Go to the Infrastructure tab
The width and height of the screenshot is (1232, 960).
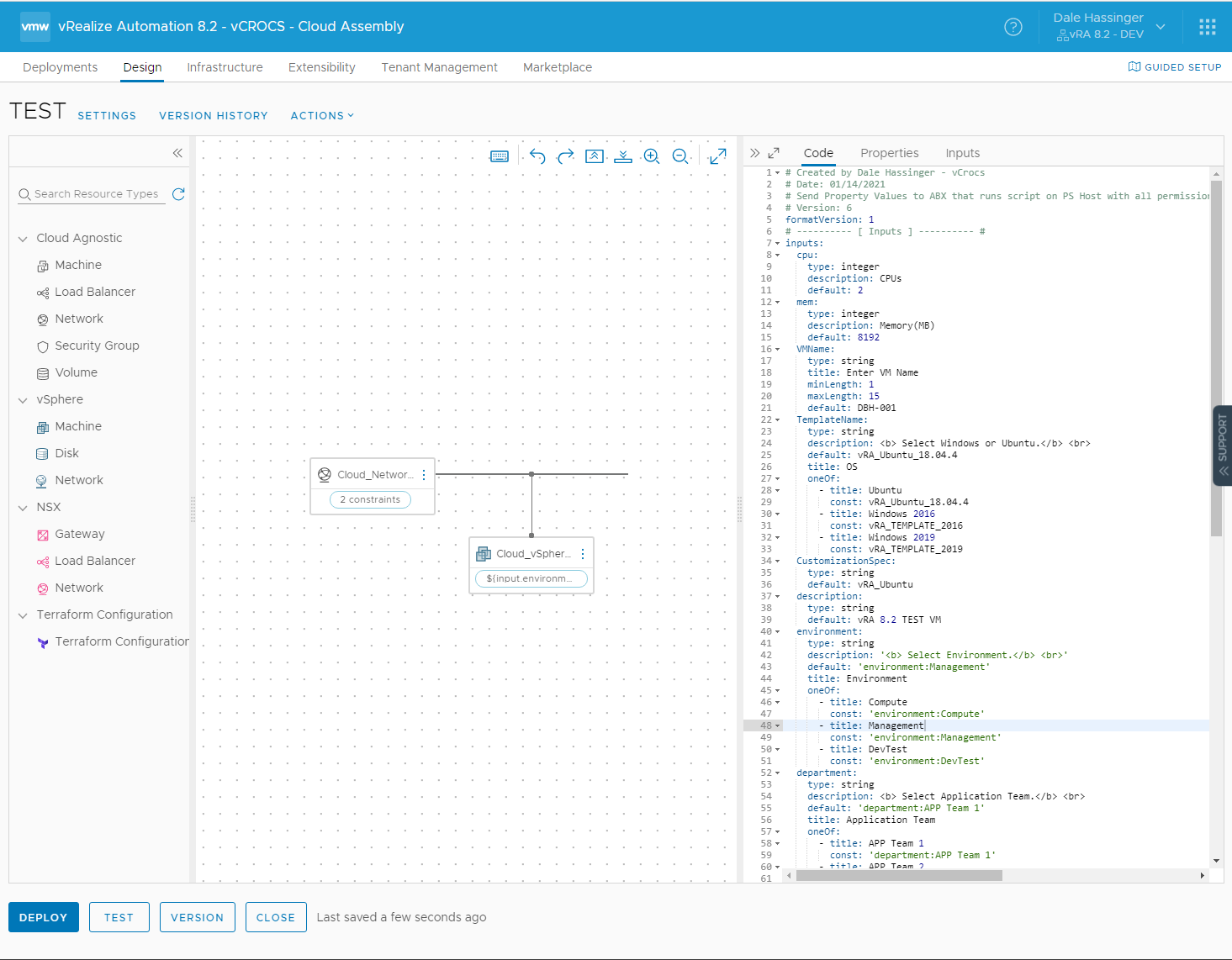coord(225,67)
